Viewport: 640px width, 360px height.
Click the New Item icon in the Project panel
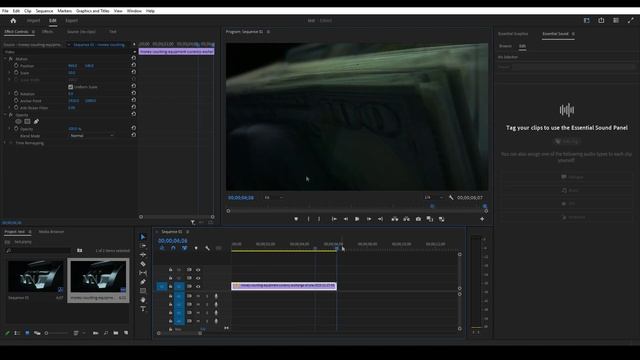(126, 333)
